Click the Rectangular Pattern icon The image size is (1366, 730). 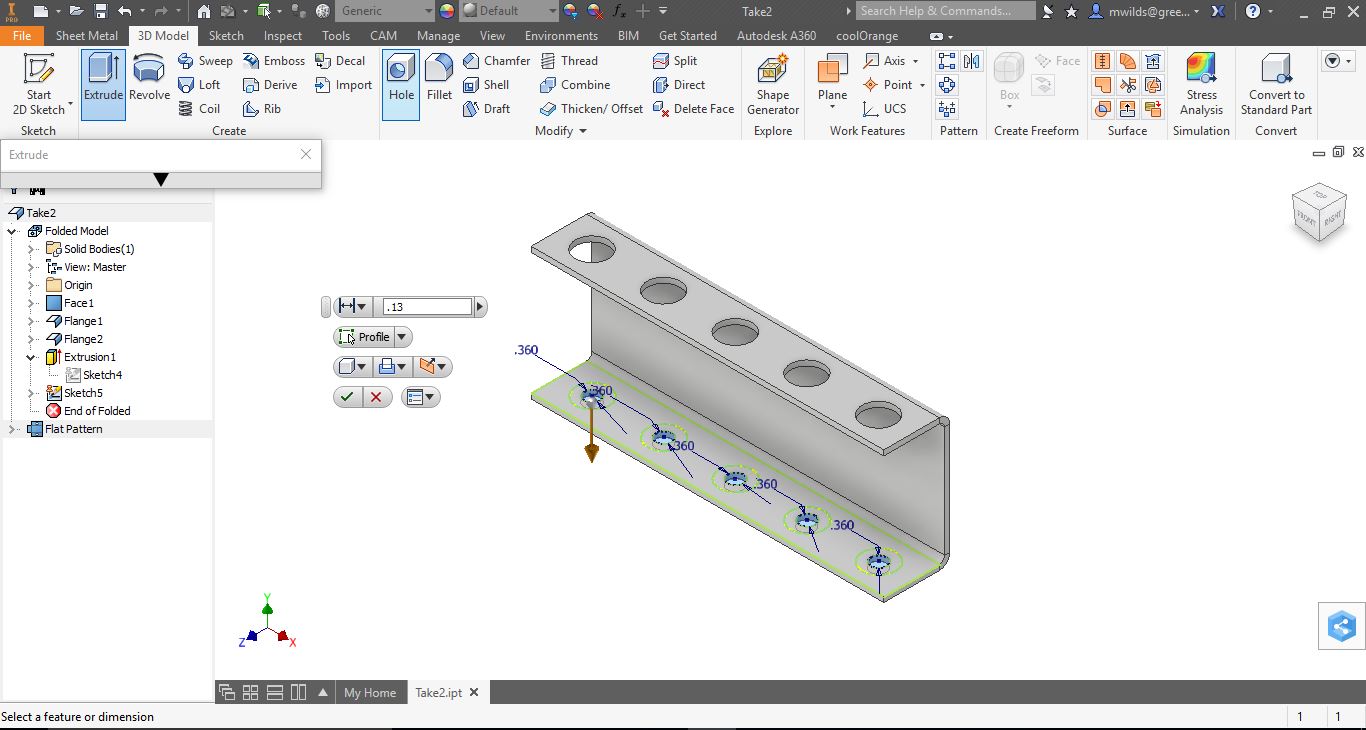[947, 61]
